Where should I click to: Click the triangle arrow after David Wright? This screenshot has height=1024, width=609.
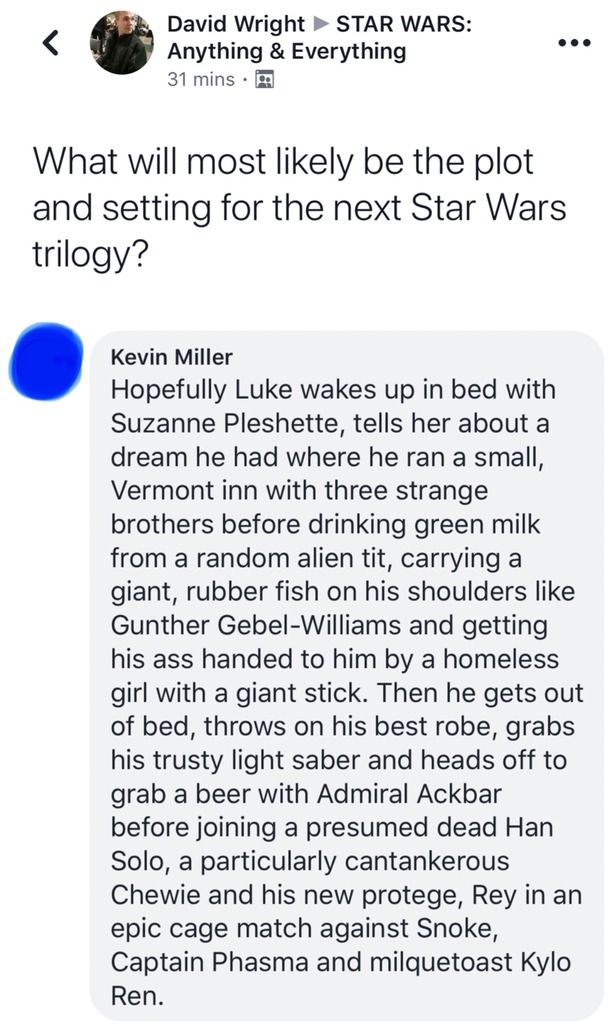click(320, 24)
